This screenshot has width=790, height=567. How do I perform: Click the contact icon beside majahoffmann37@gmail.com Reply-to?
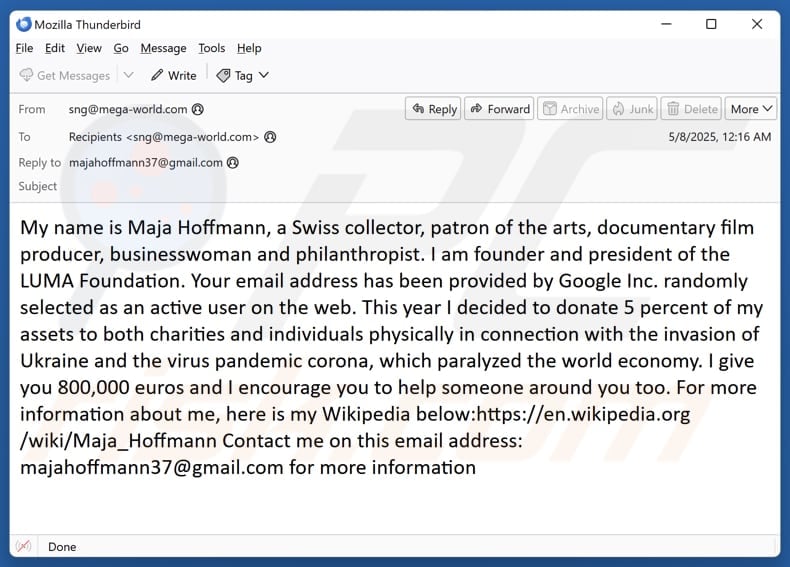[x=232, y=163]
